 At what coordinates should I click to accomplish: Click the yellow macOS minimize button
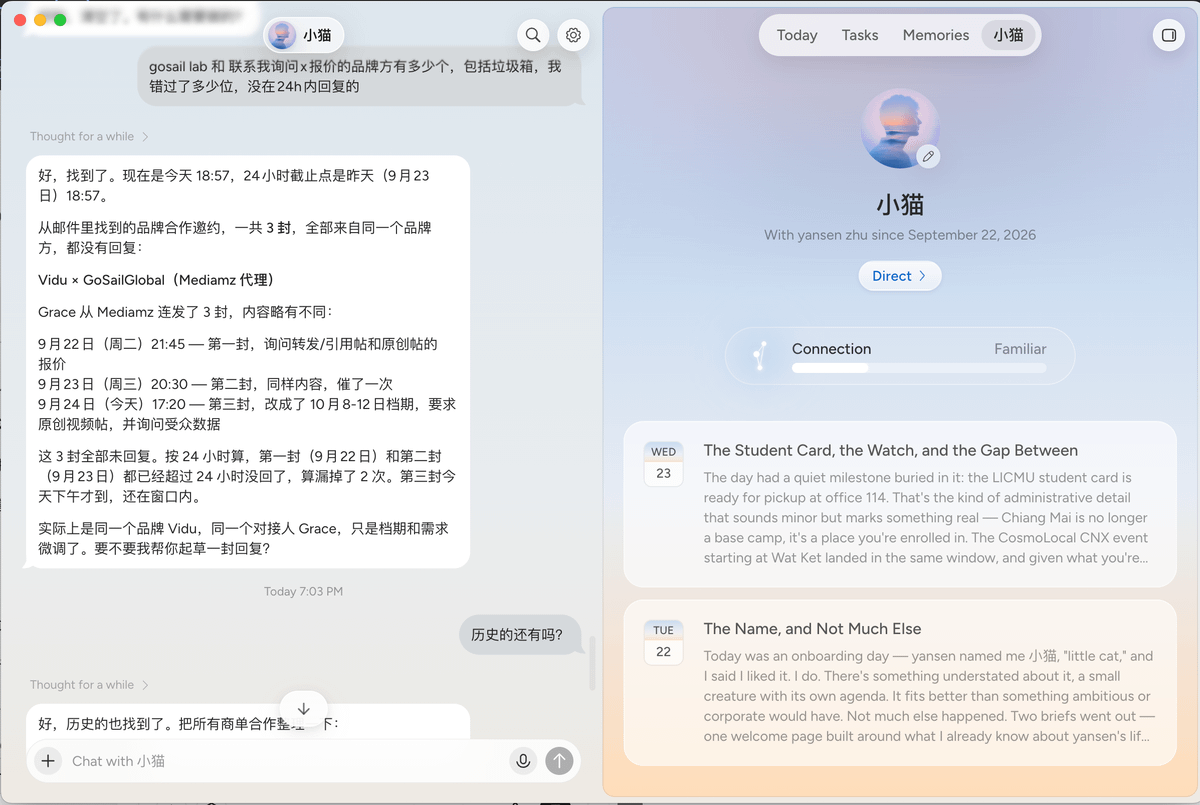[40, 19]
